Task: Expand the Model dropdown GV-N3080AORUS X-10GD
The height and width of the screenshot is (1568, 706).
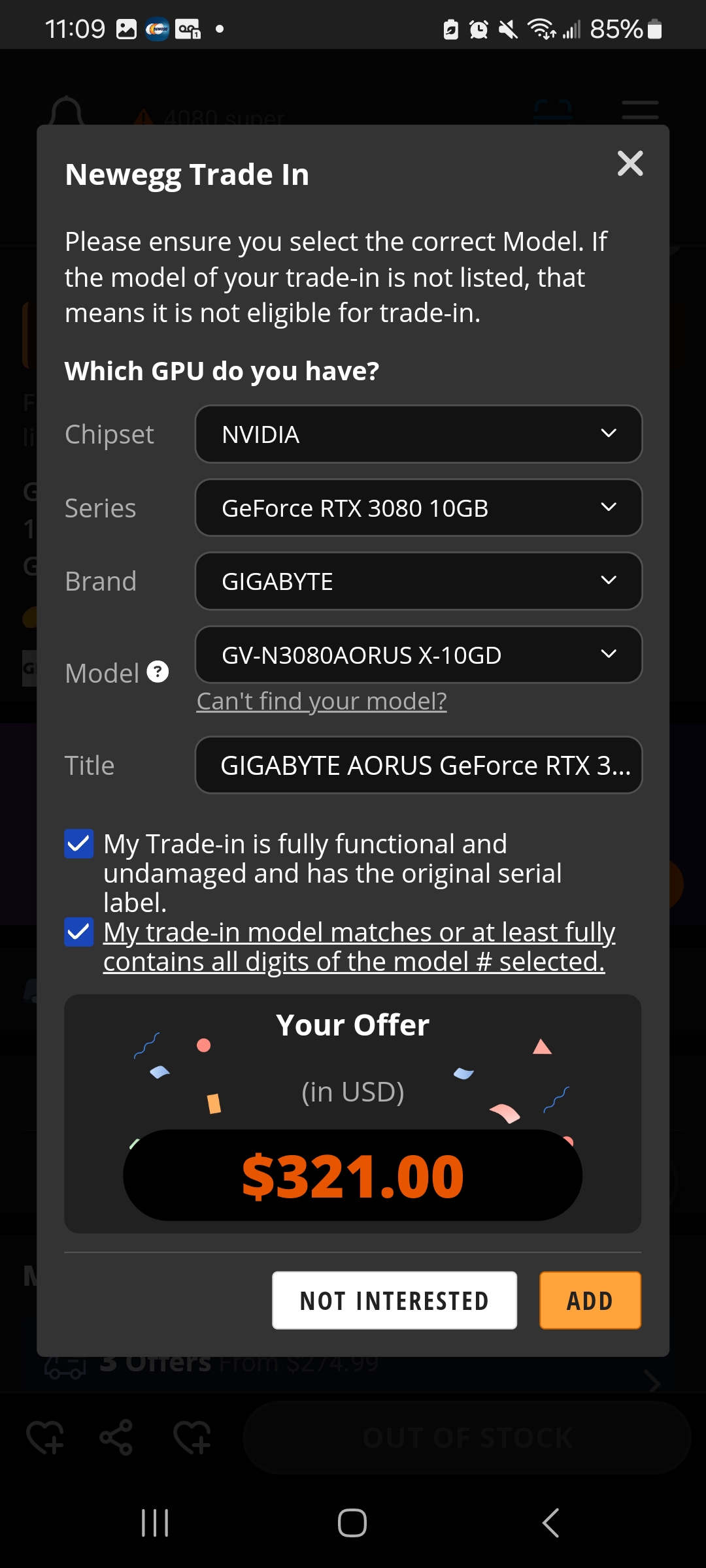Action: tap(418, 655)
